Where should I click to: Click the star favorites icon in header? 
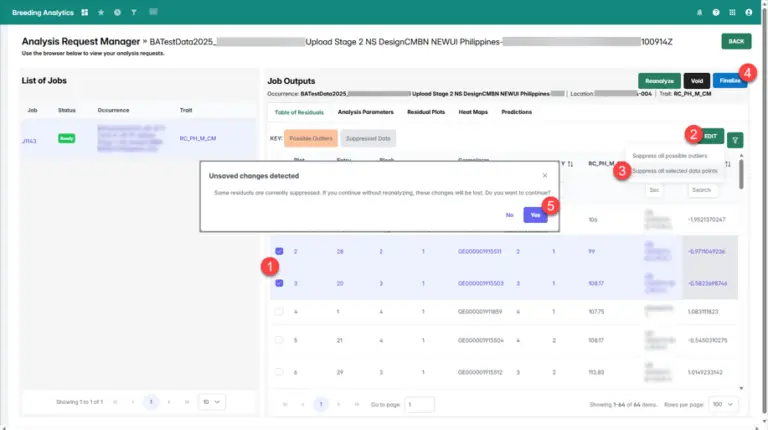[x=101, y=12]
